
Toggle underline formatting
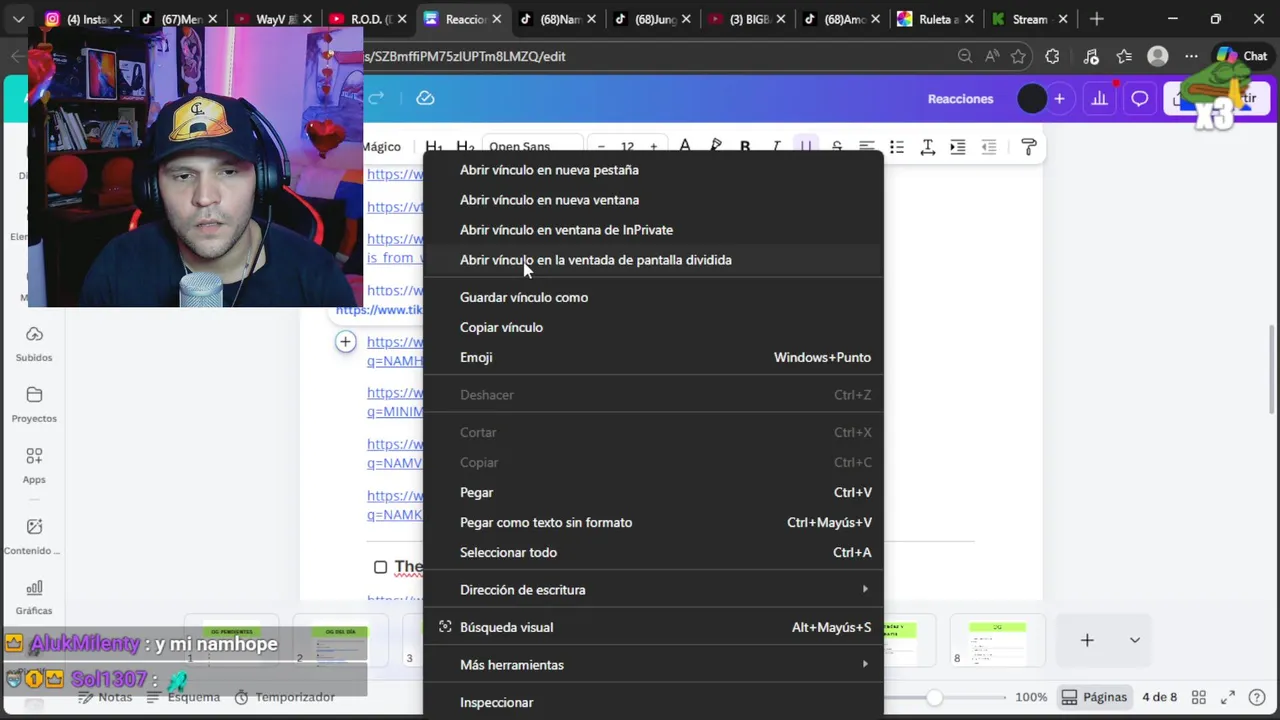tap(806, 146)
